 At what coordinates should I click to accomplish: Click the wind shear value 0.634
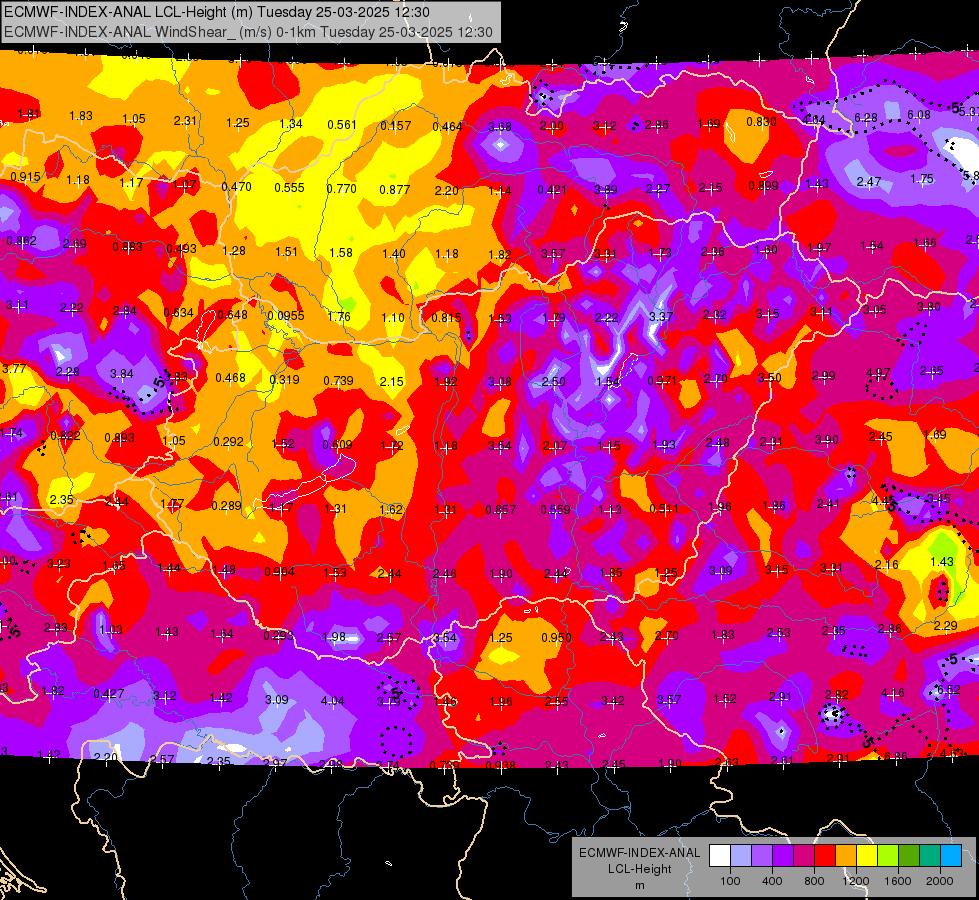coord(179,312)
